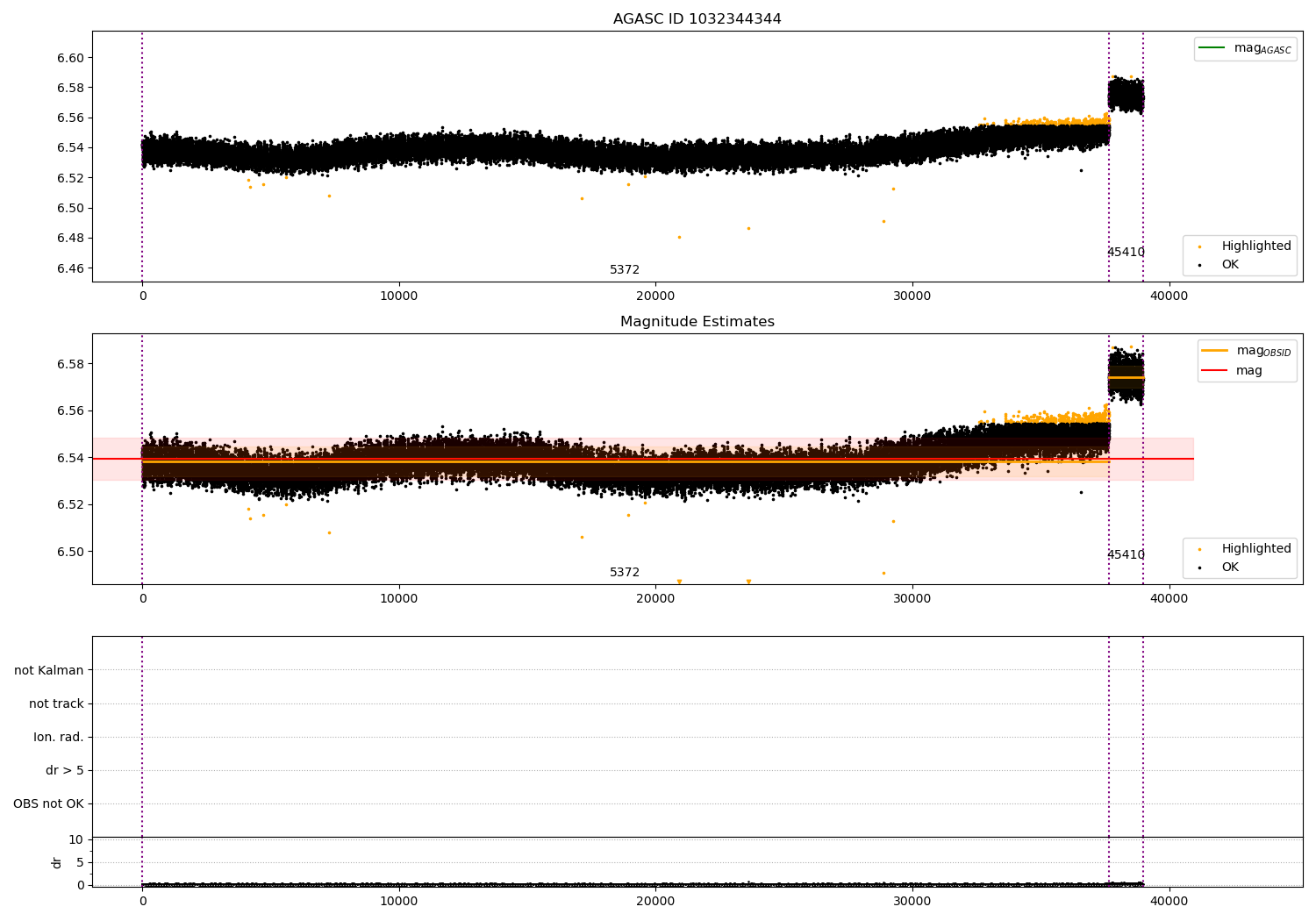This screenshot has height=921, width=1316.
Task: Click the 5372 label in Magnitude Estimates plot
Action: [625, 573]
